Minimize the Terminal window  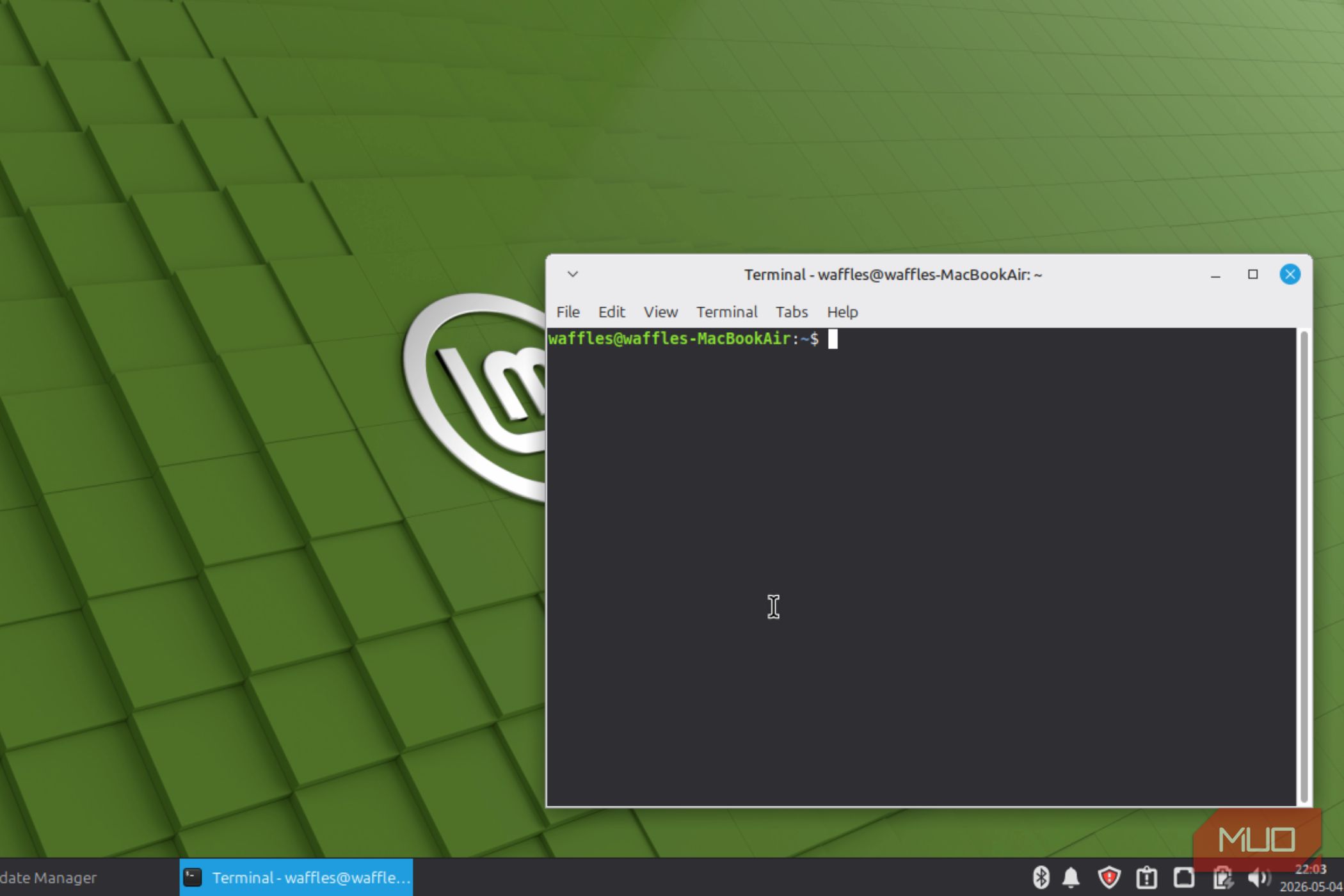1215,275
